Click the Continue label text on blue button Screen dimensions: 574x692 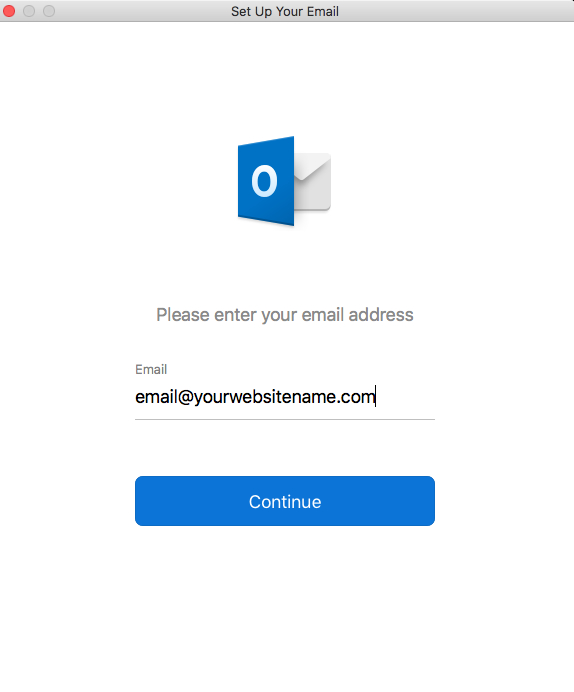[x=285, y=502]
